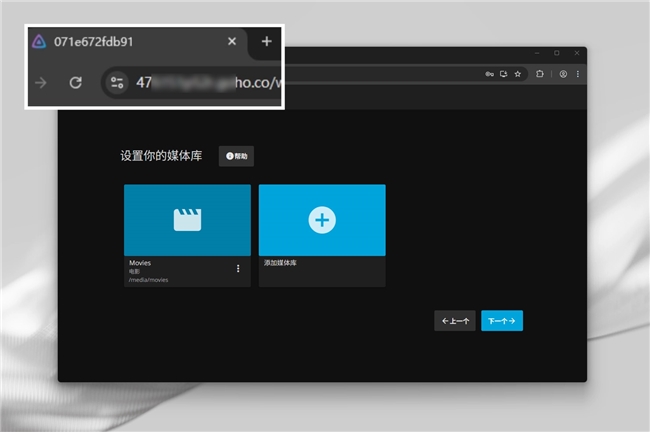650x432 pixels.
Task: Open the 帮助 help button
Action: [x=236, y=156]
